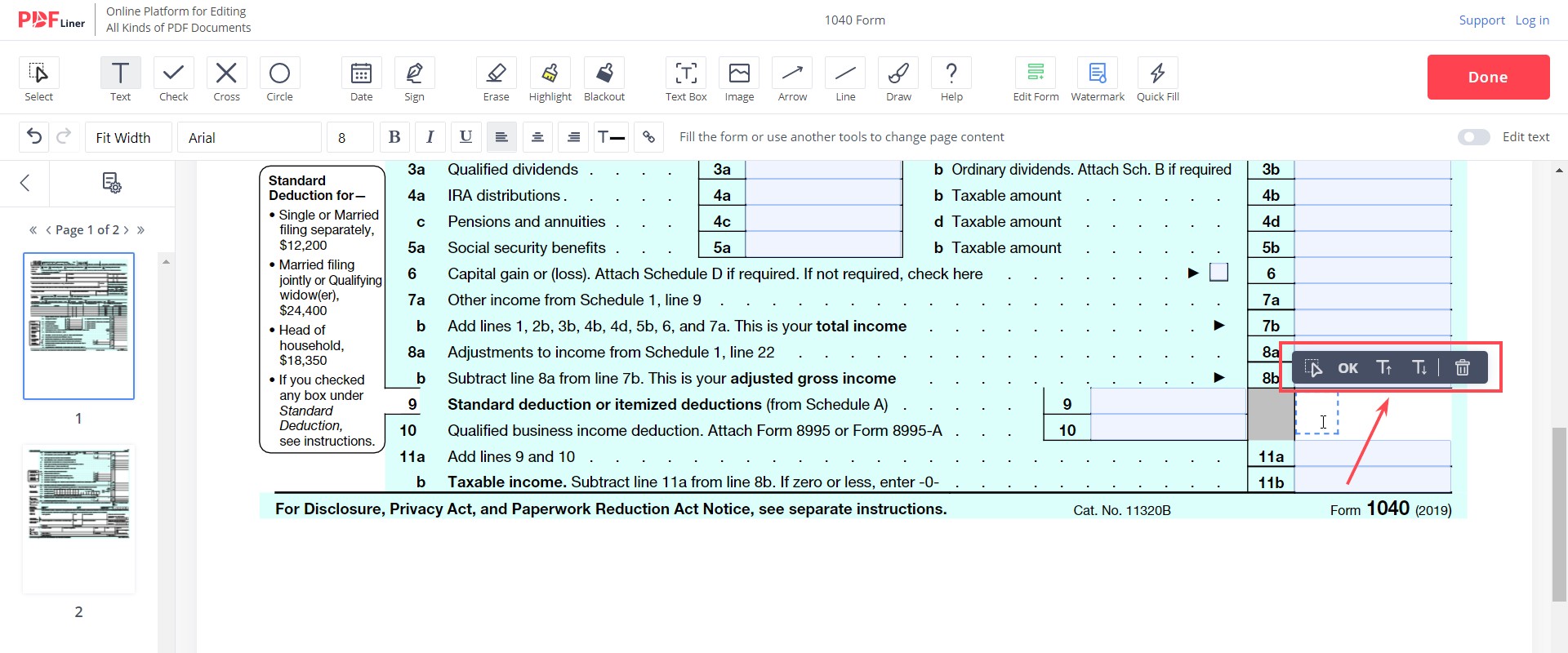Go to the previous page

point(48,230)
